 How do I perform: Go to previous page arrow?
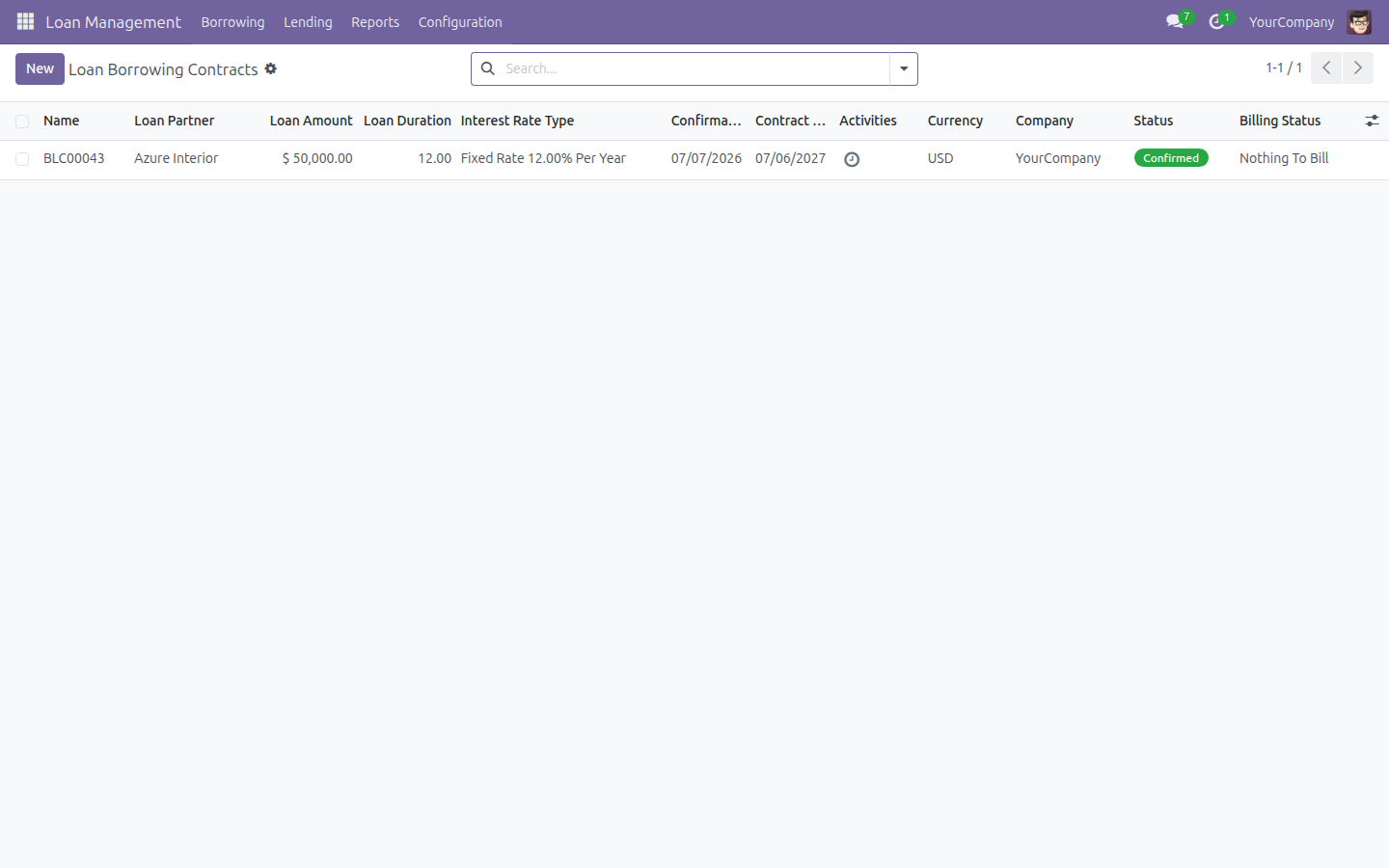click(x=1326, y=68)
